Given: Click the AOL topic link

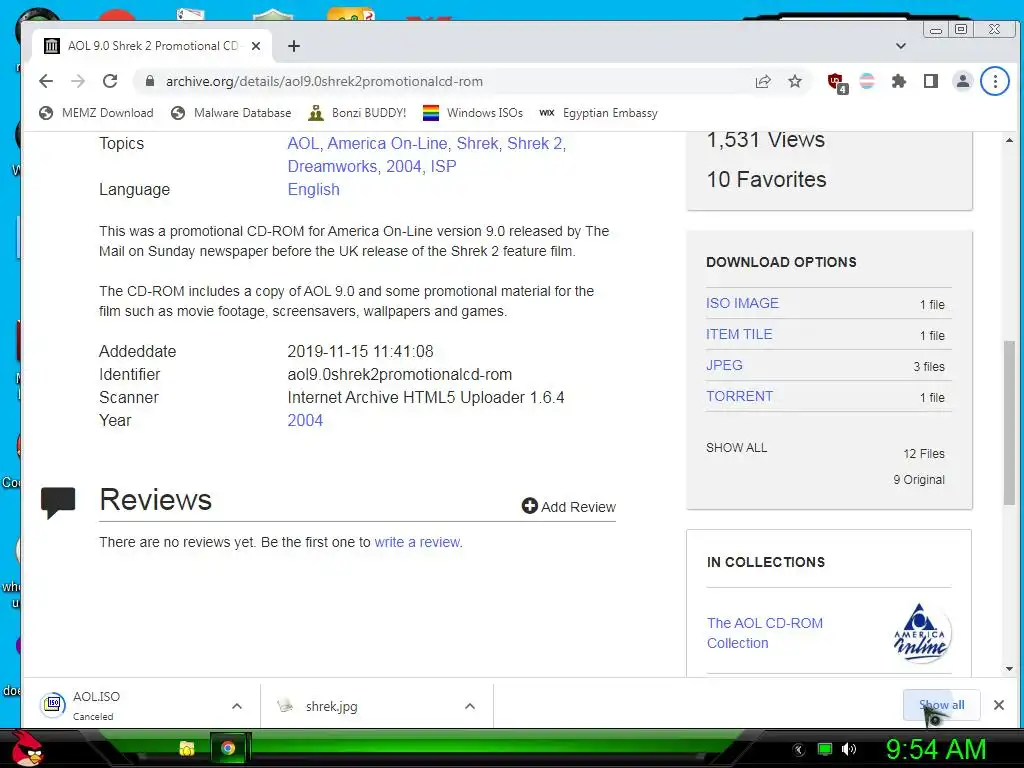Looking at the screenshot, I should 303,144.
